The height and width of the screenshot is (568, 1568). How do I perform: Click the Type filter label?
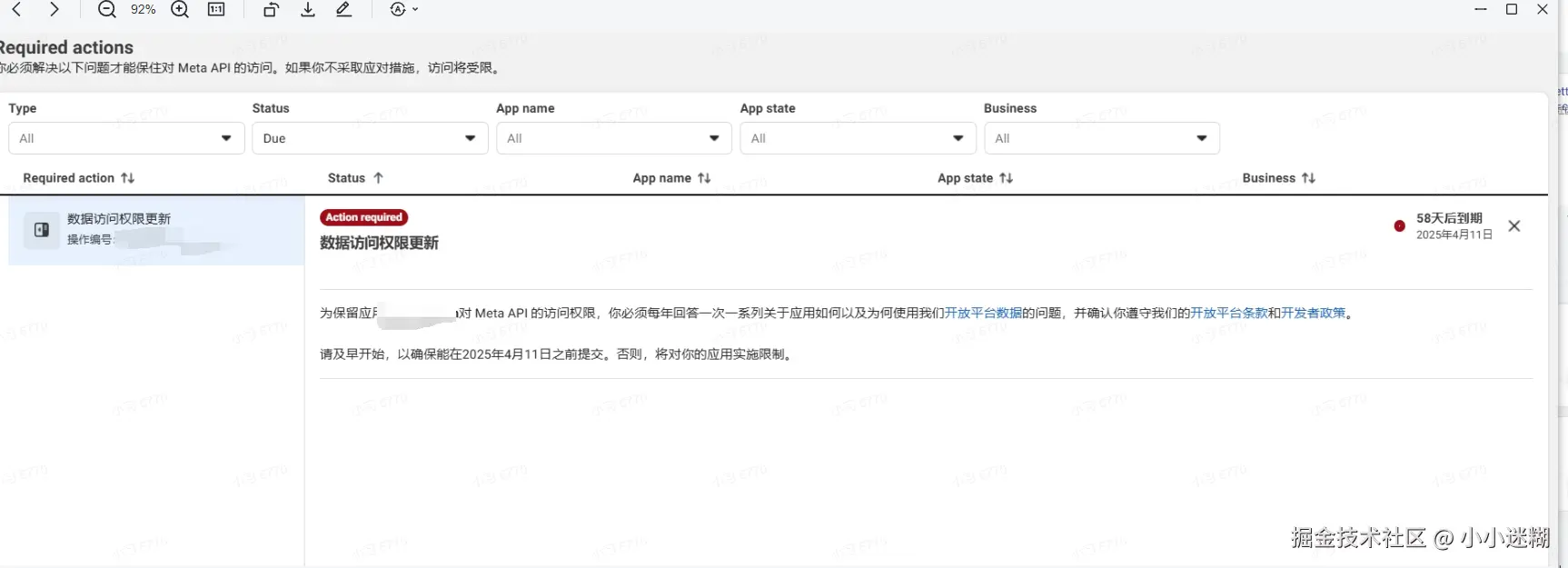click(23, 108)
